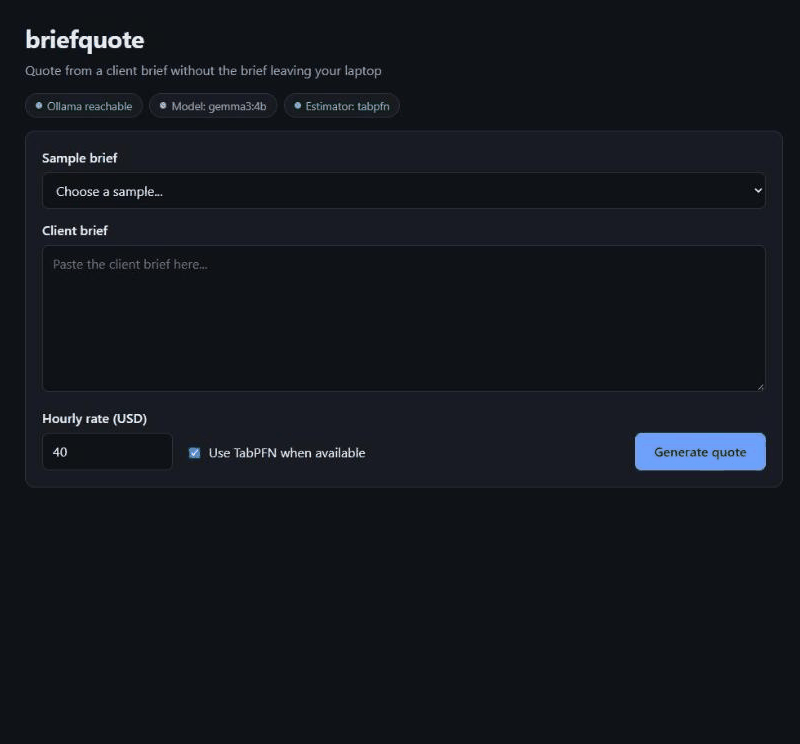Click the tagline below the briefquote title
The image size is (800, 744).
[x=204, y=71]
